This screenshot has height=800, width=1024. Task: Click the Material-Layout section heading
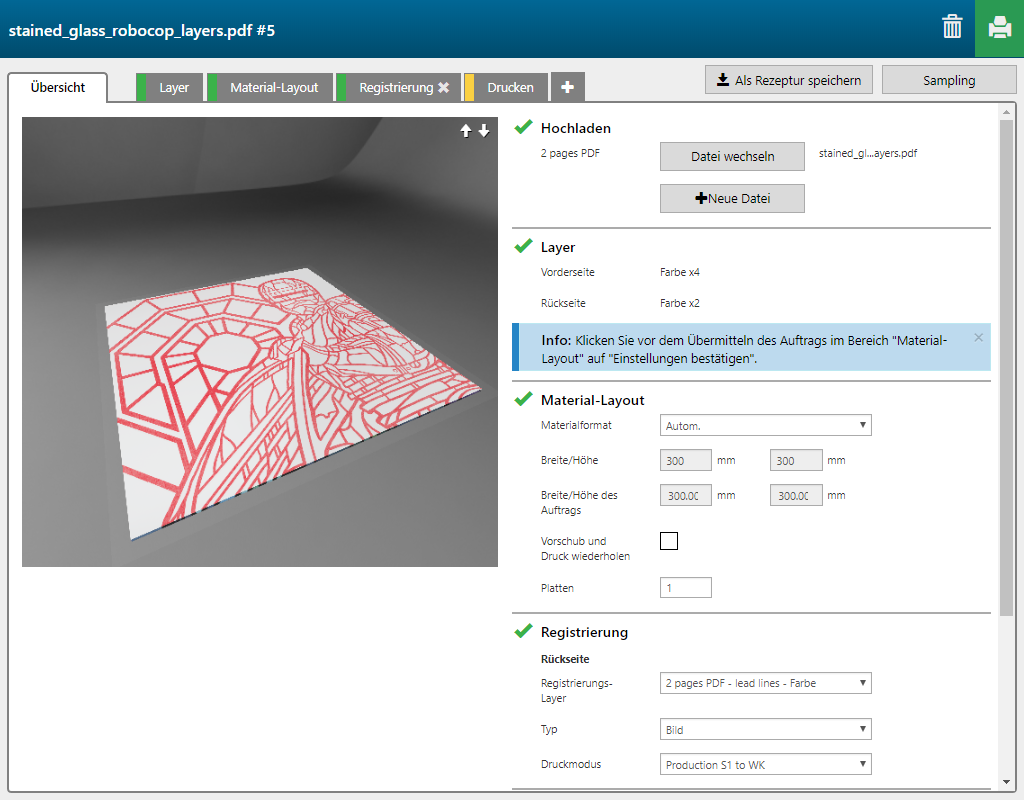coord(592,400)
